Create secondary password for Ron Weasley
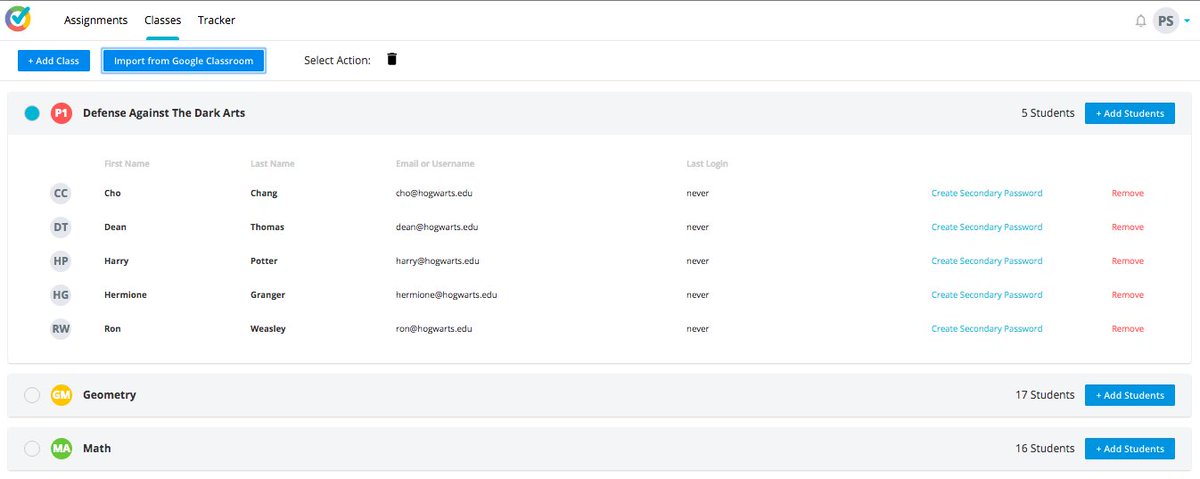 coord(987,329)
